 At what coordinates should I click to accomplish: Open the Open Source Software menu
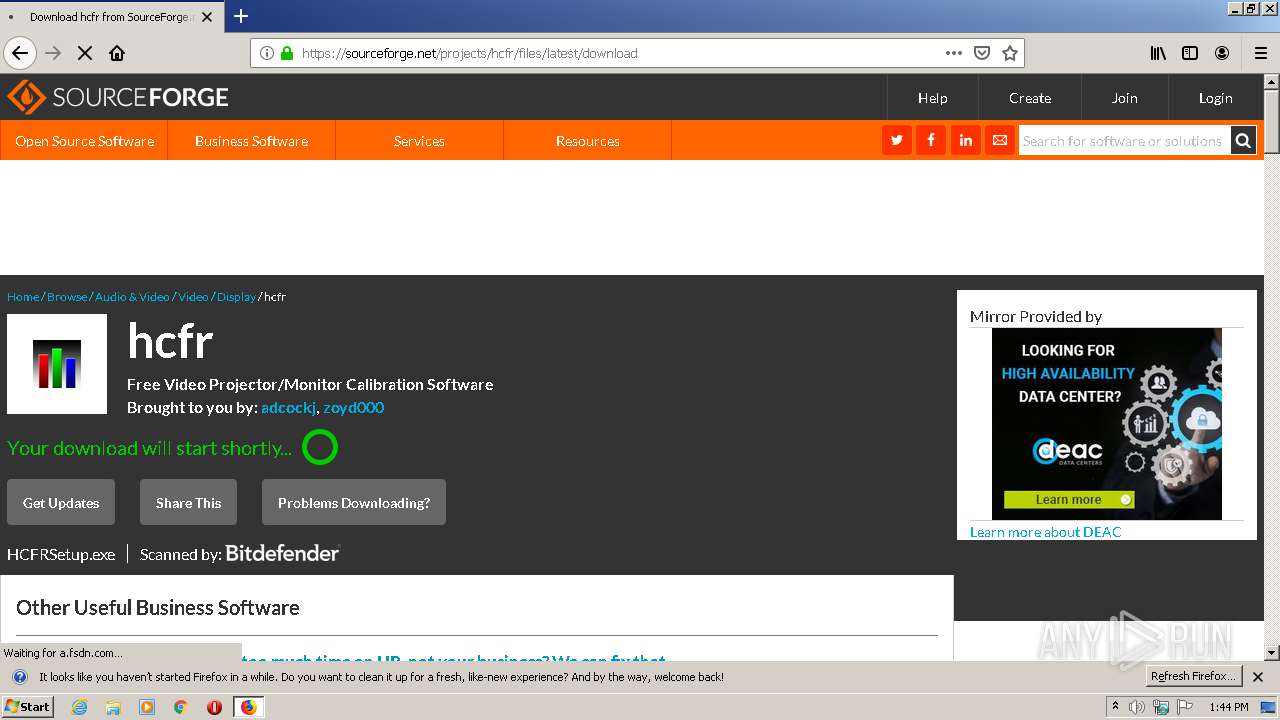point(84,141)
